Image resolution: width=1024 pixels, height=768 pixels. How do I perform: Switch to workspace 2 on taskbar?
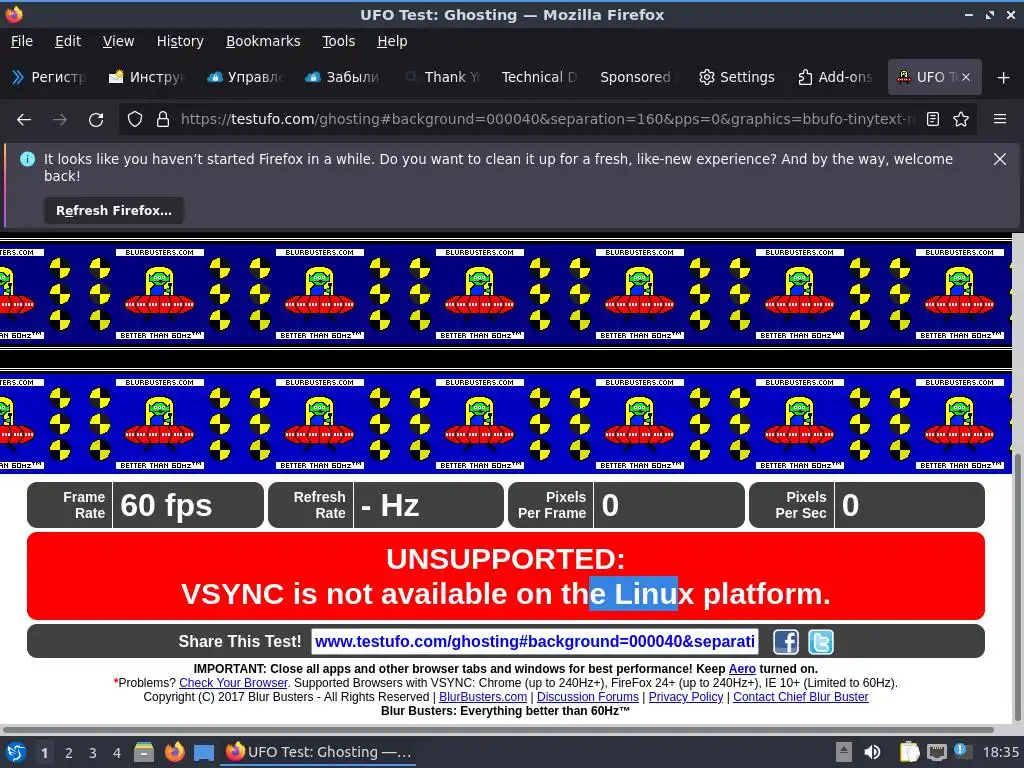coord(69,753)
